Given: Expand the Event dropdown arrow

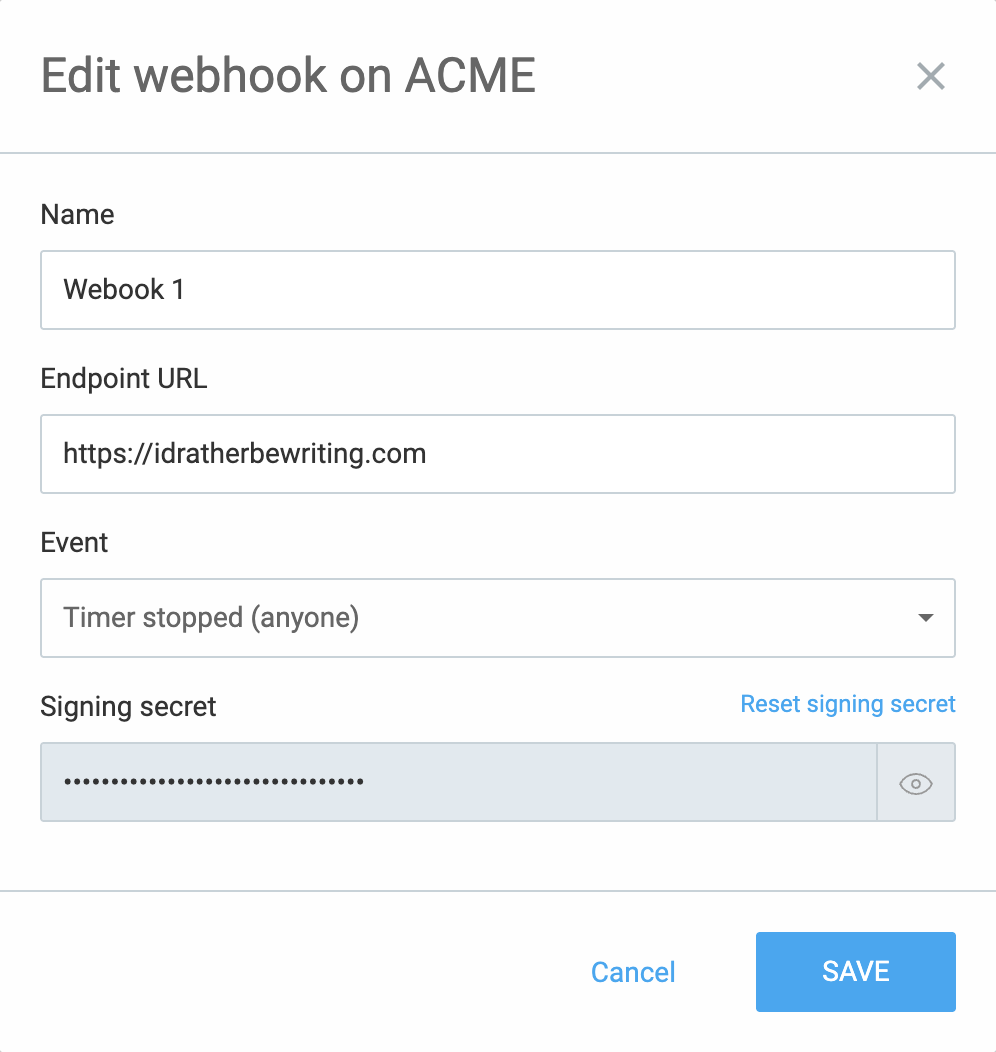Looking at the screenshot, I should 926,618.
